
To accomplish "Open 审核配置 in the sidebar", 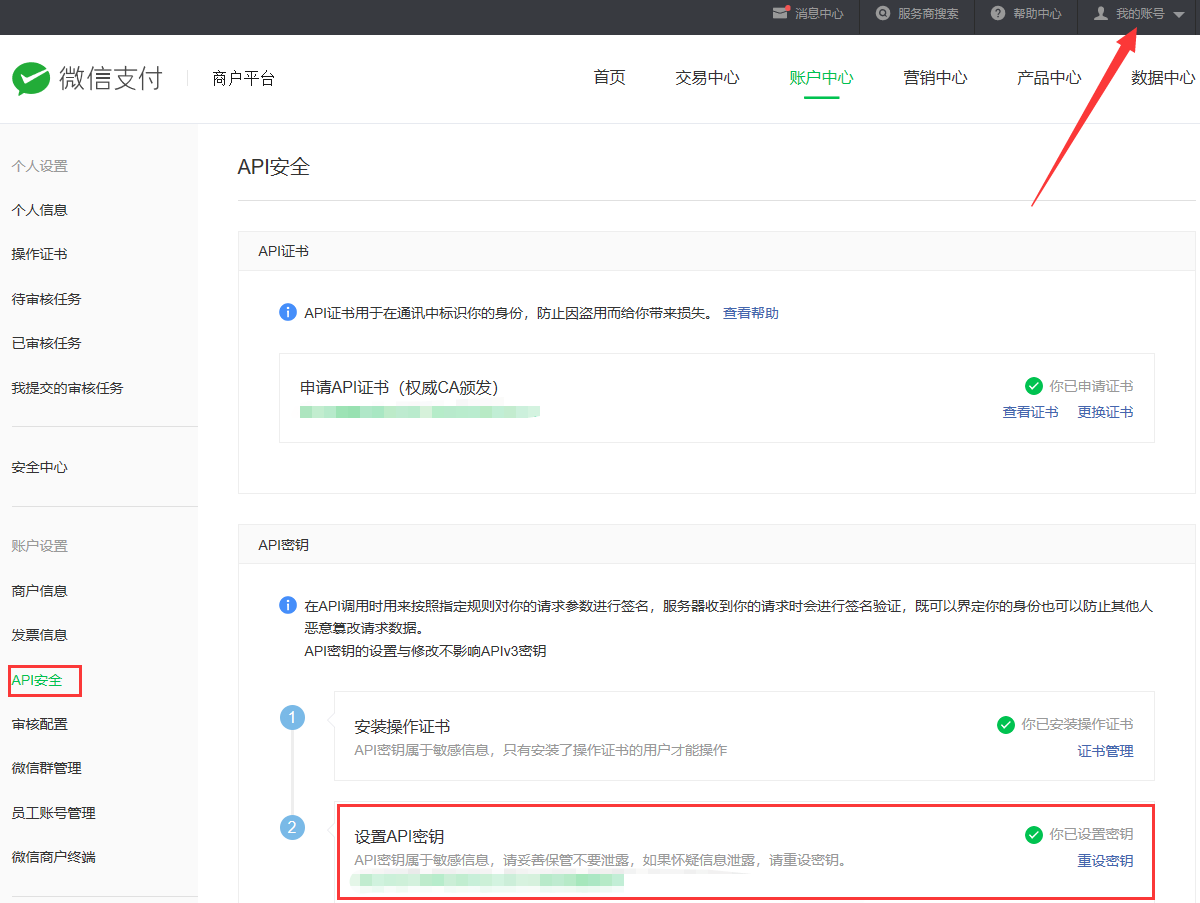I will 40,724.
